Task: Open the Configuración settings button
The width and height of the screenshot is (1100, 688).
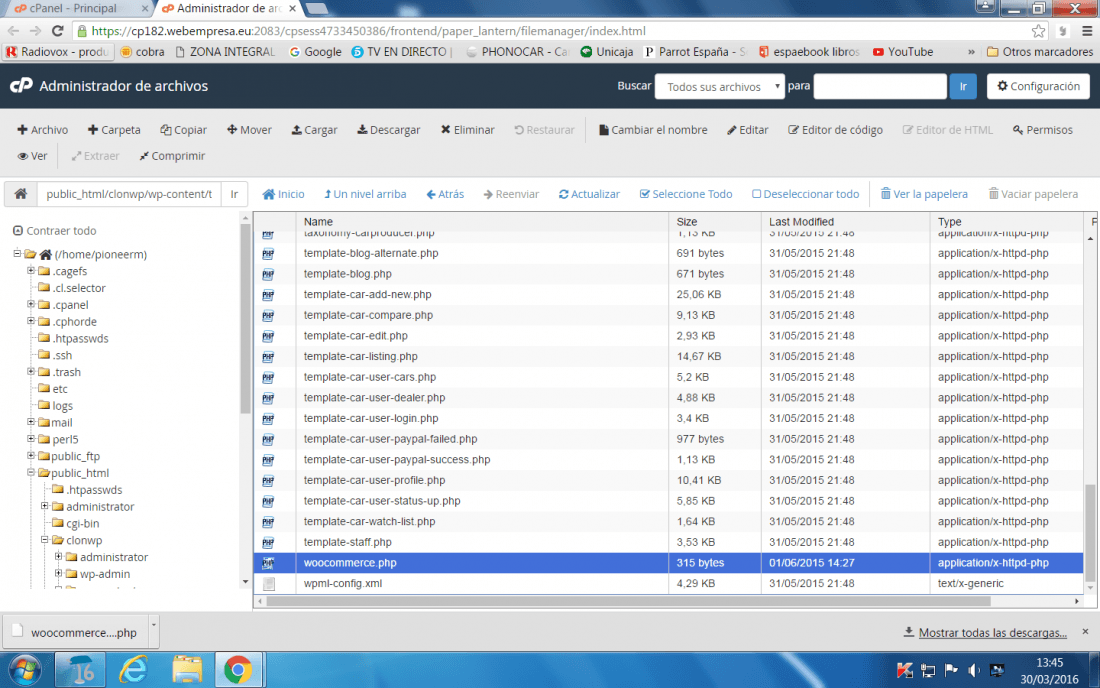Action: 1038,86
